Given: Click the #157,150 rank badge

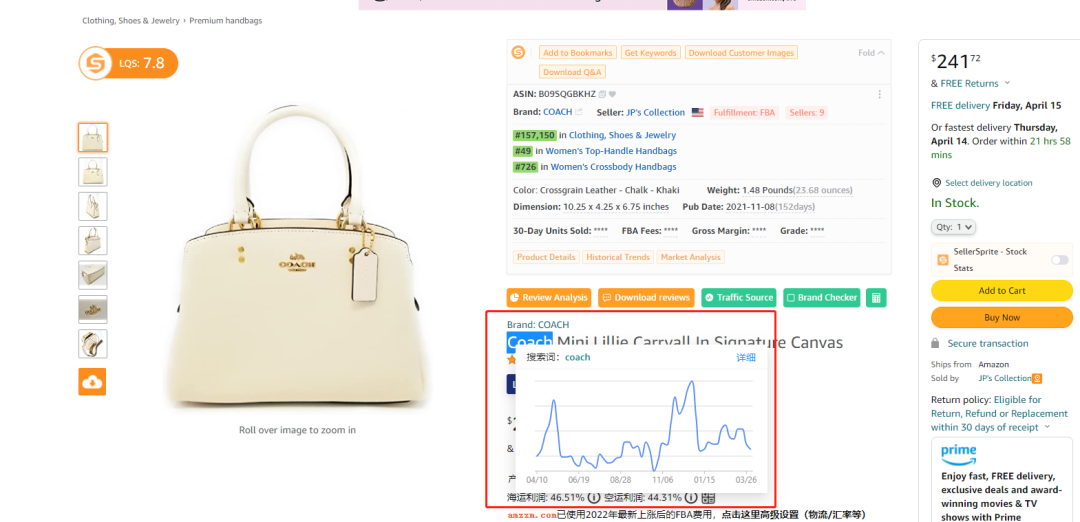Looking at the screenshot, I should point(534,135).
